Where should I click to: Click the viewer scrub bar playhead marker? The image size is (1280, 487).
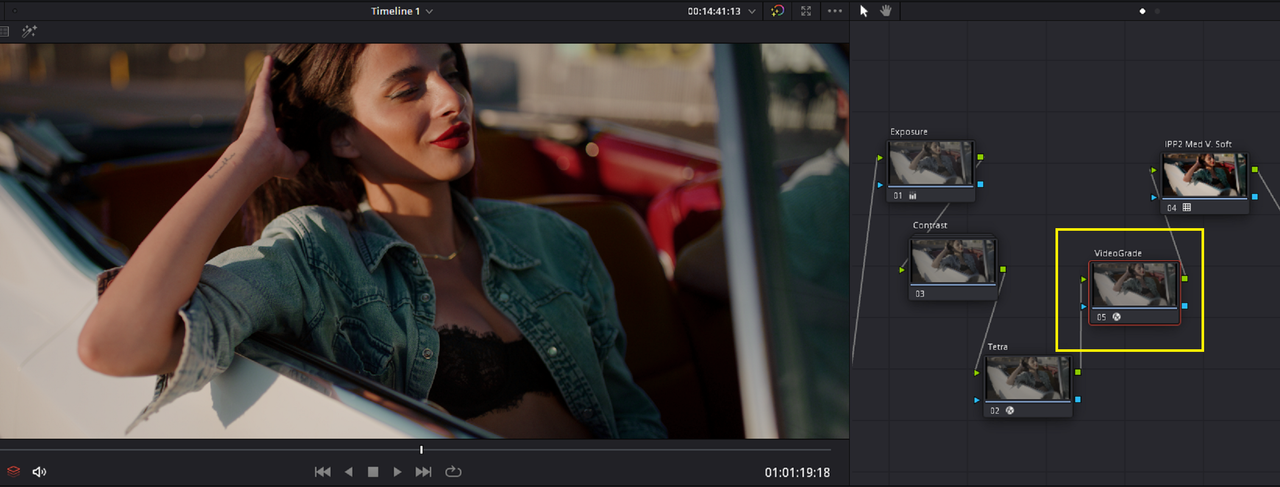[421, 450]
